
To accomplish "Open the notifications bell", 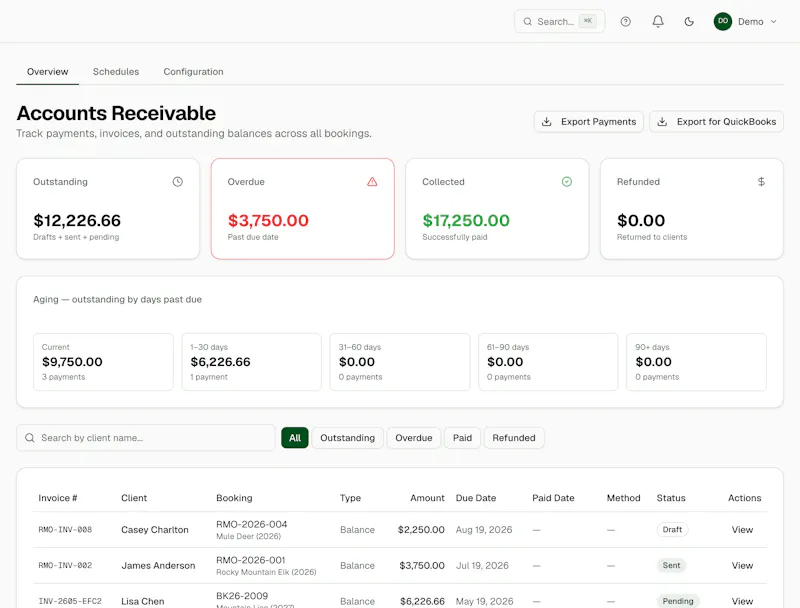I will click(658, 21).
